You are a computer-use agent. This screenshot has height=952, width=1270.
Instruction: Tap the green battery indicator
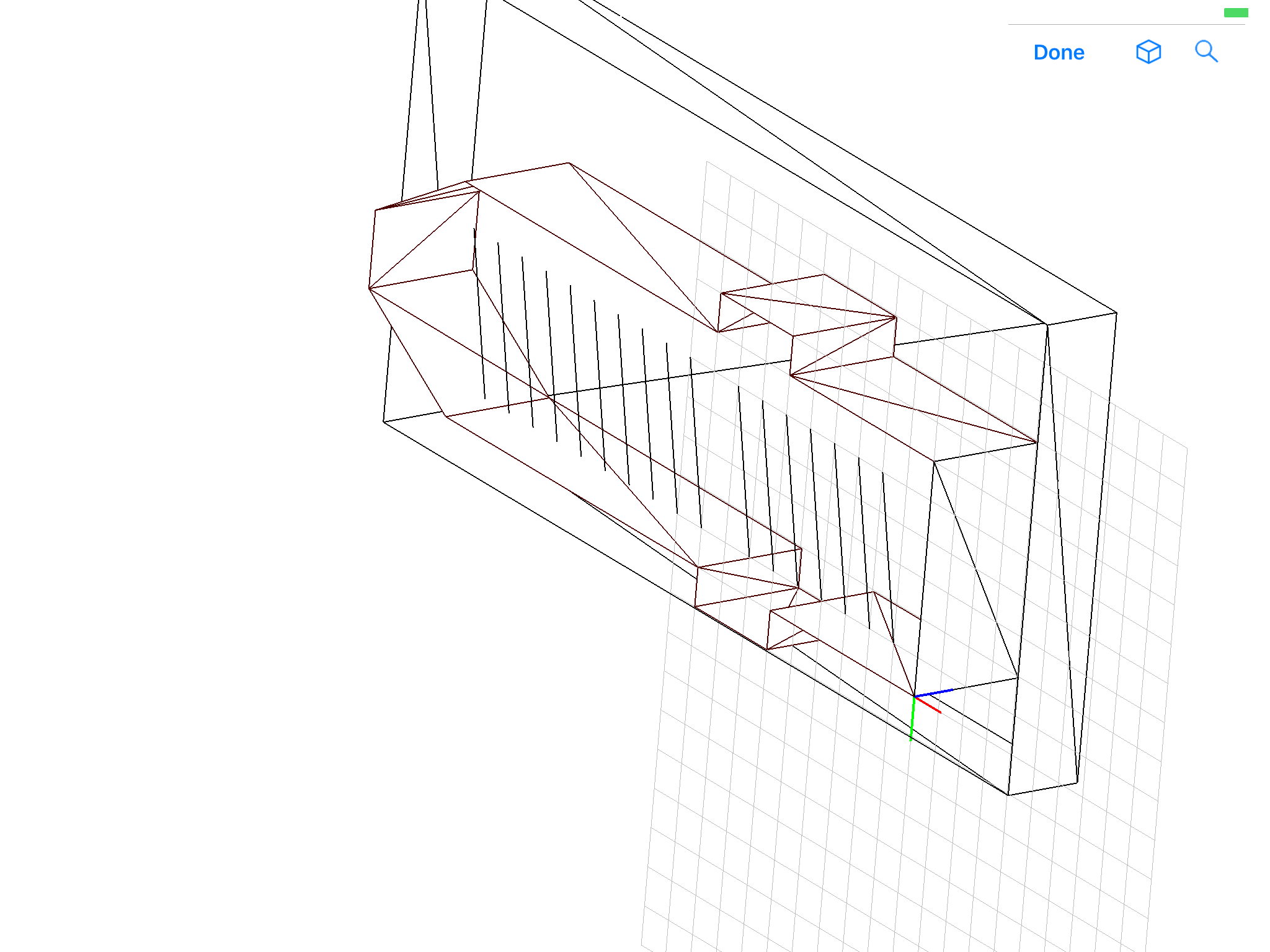1235,13
